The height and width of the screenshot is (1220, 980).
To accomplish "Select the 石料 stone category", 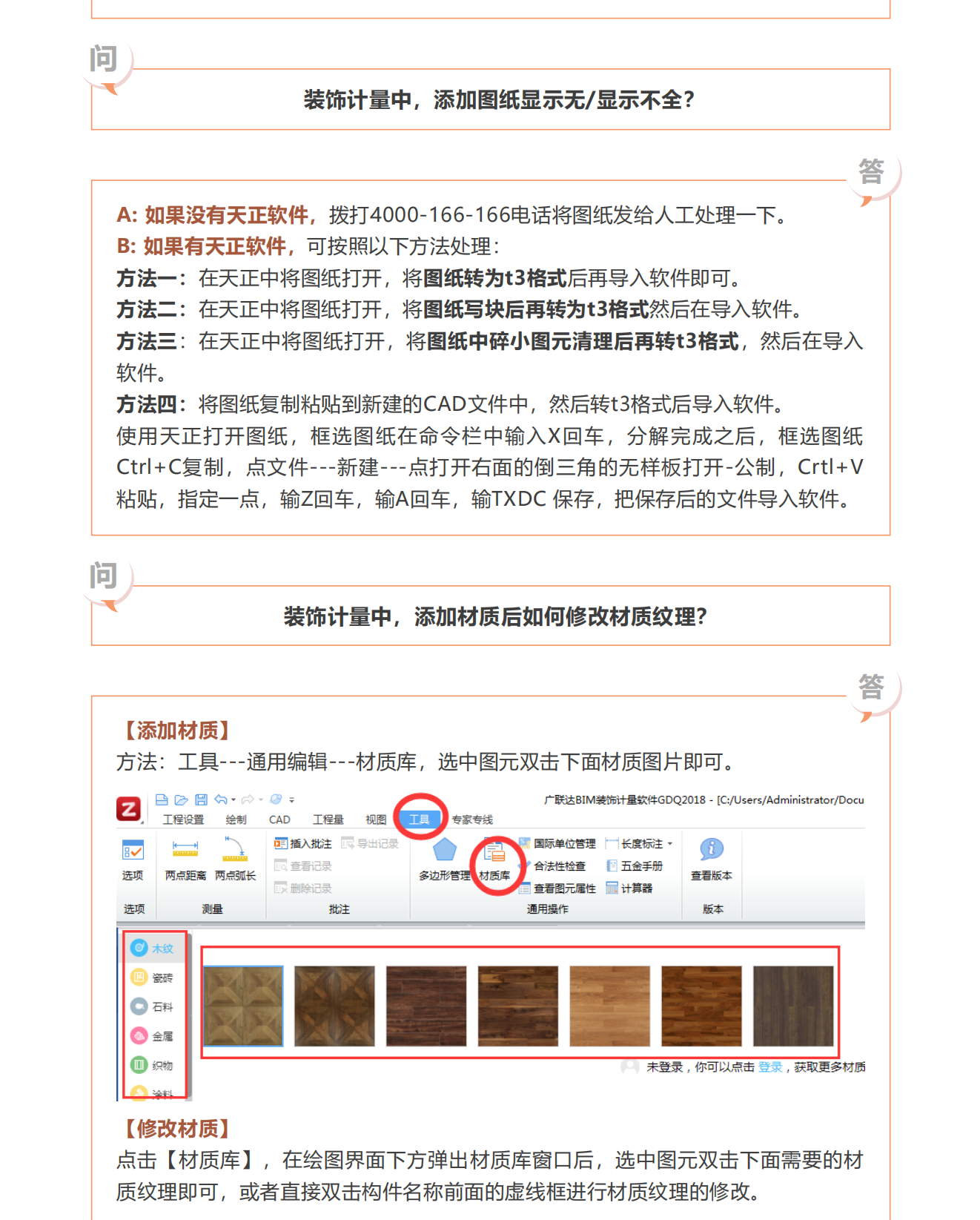I will pos(152,1006).
